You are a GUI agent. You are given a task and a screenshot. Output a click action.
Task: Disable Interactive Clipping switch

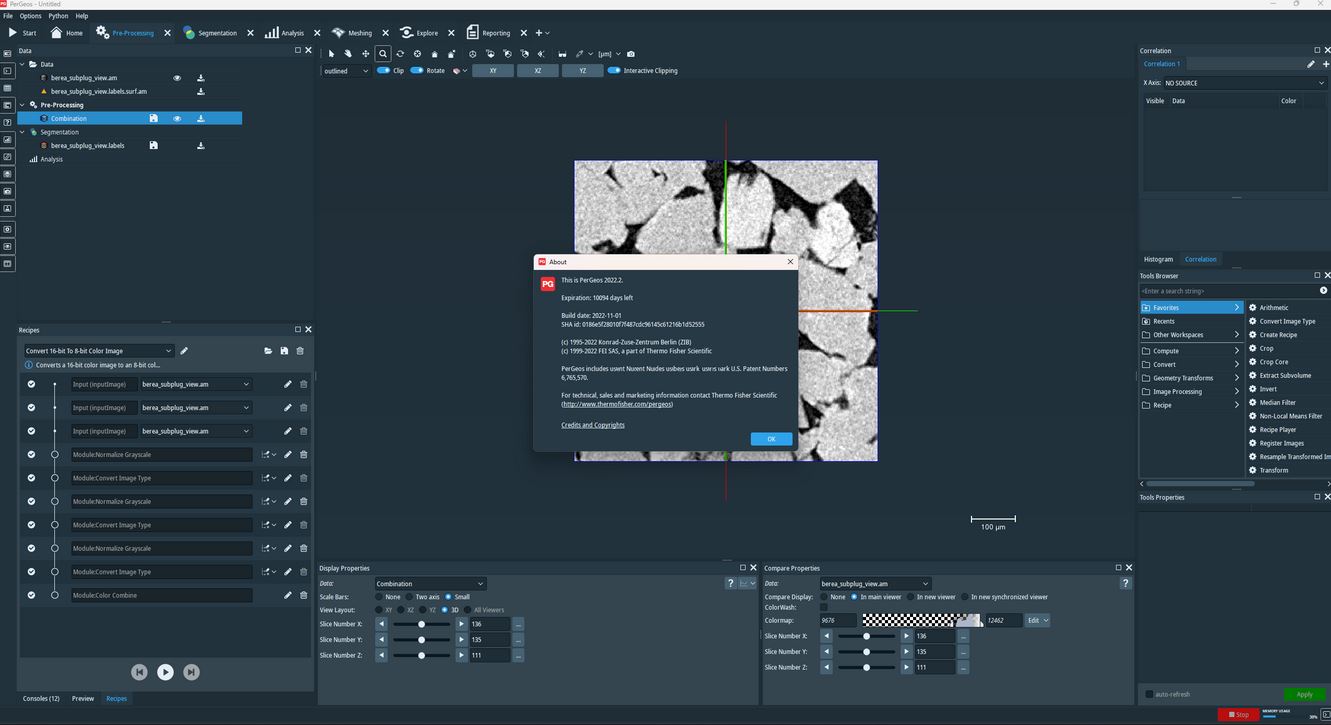point(614,70)
